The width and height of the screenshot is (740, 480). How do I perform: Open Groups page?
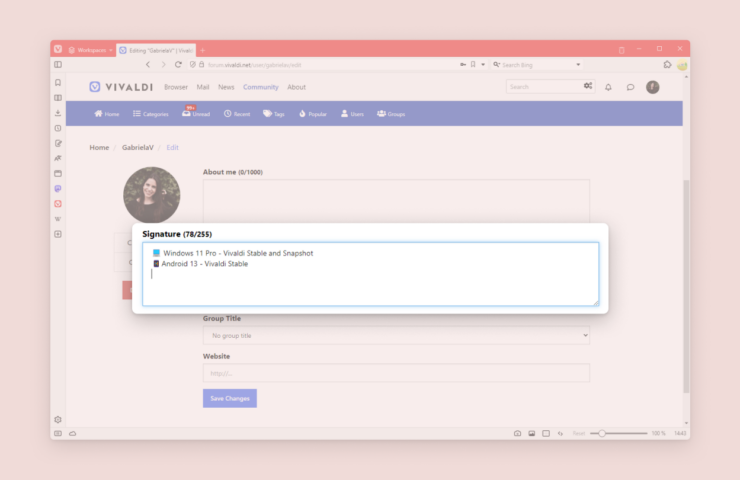coord(391,114)
